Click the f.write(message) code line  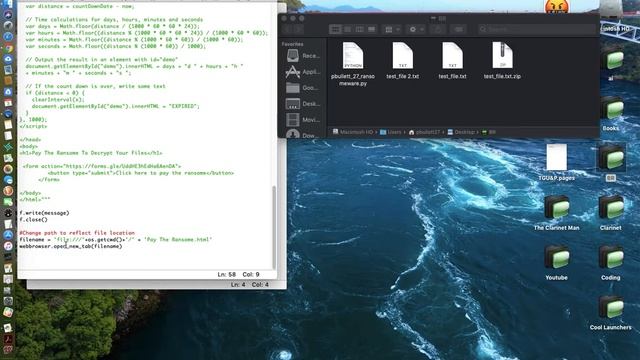[44, 213]
